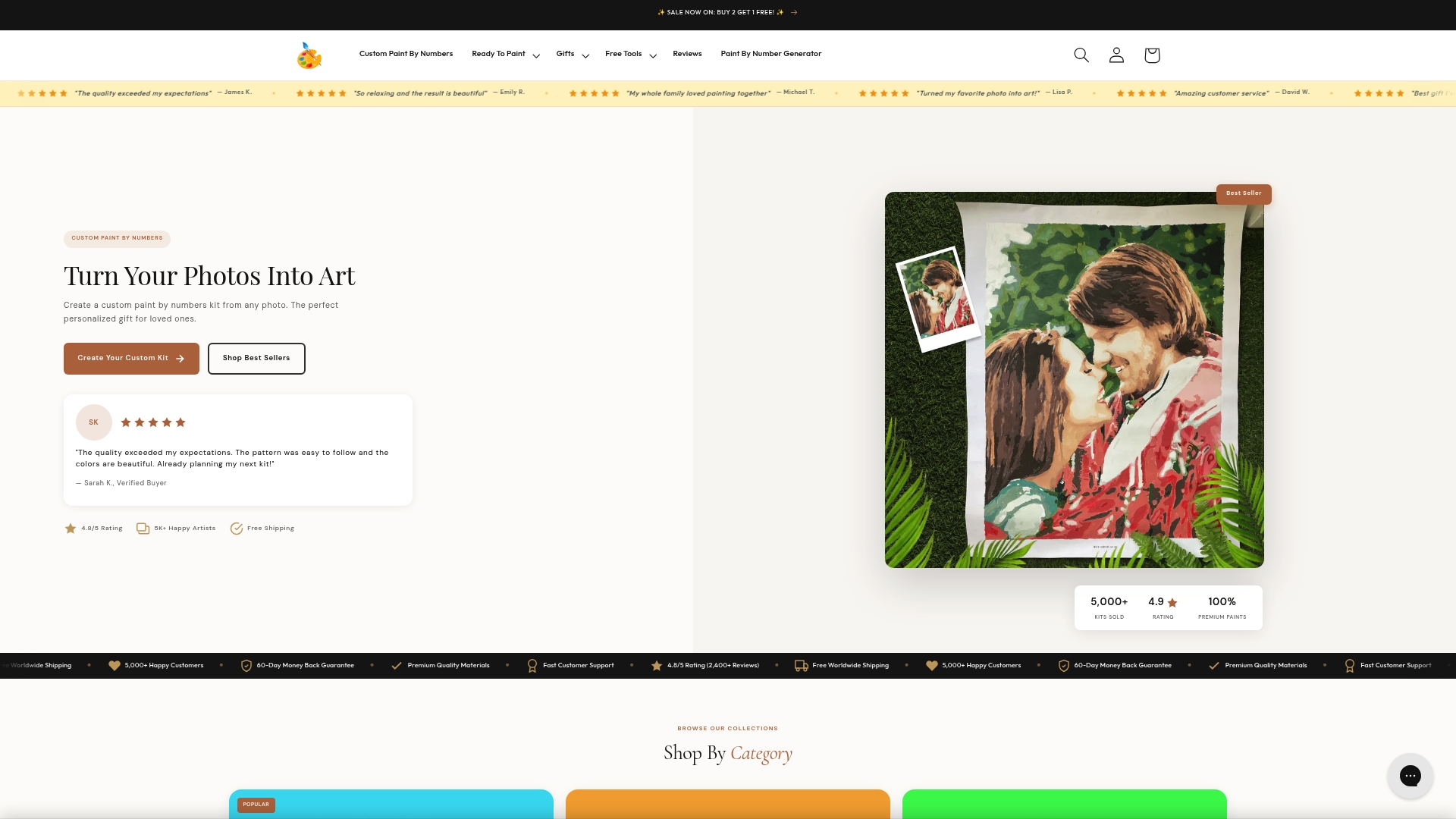1456x819 pixels.
Task: Click the CUSTOM PAINT BY NUMBERS badge
Action: point(117,238)
